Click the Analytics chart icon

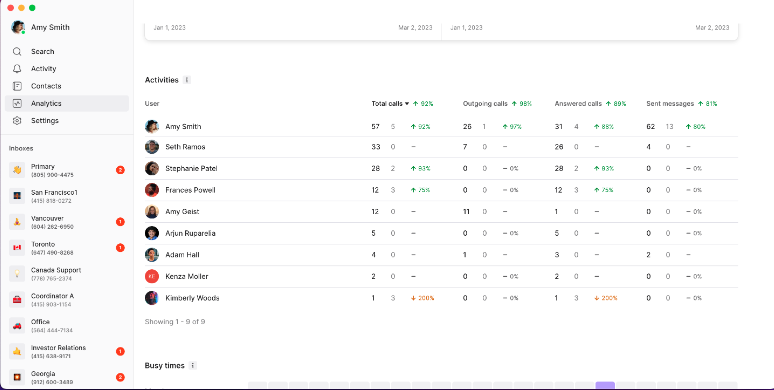click(x=17, y=103)
